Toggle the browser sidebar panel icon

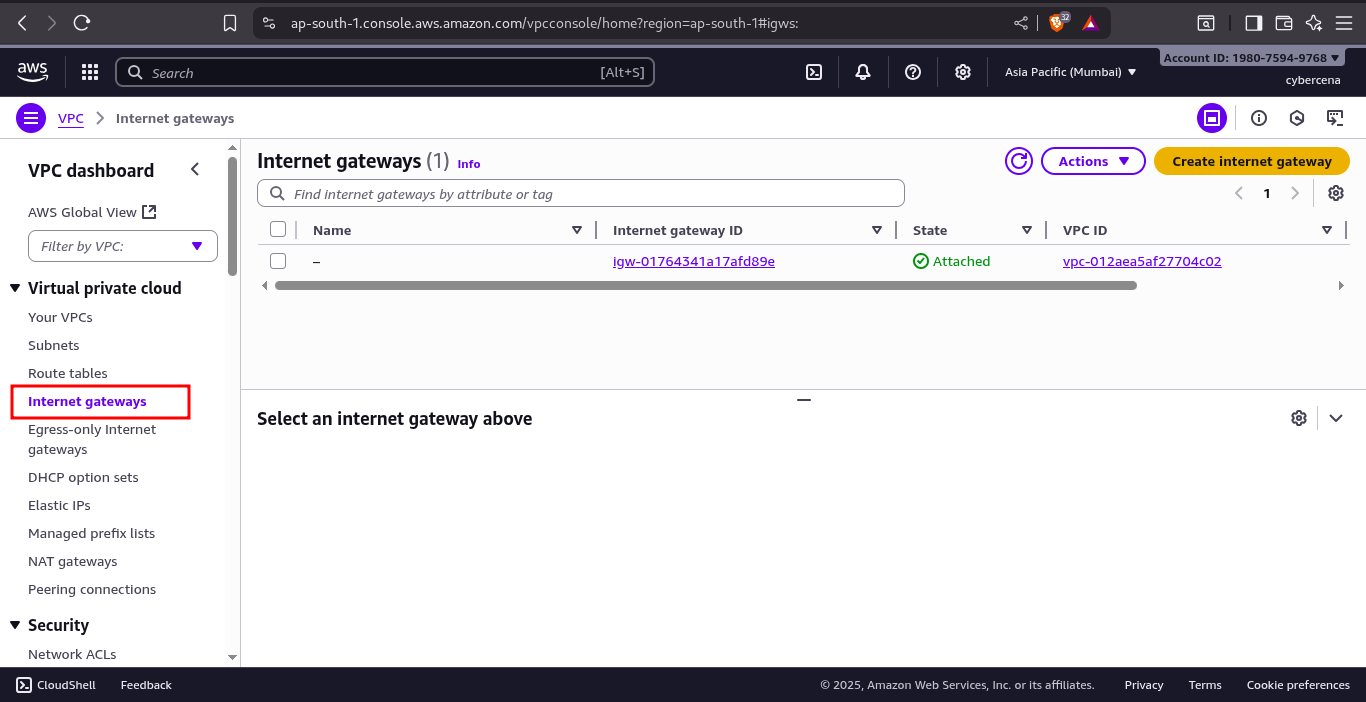(1253, 22)
